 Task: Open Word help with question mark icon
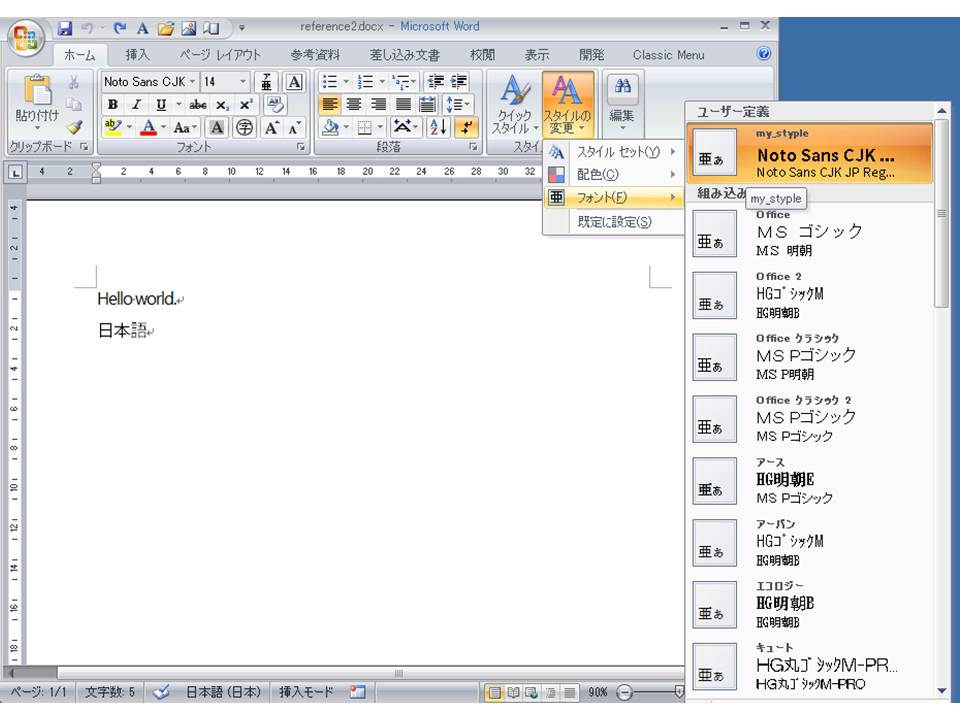click(763, 54)
